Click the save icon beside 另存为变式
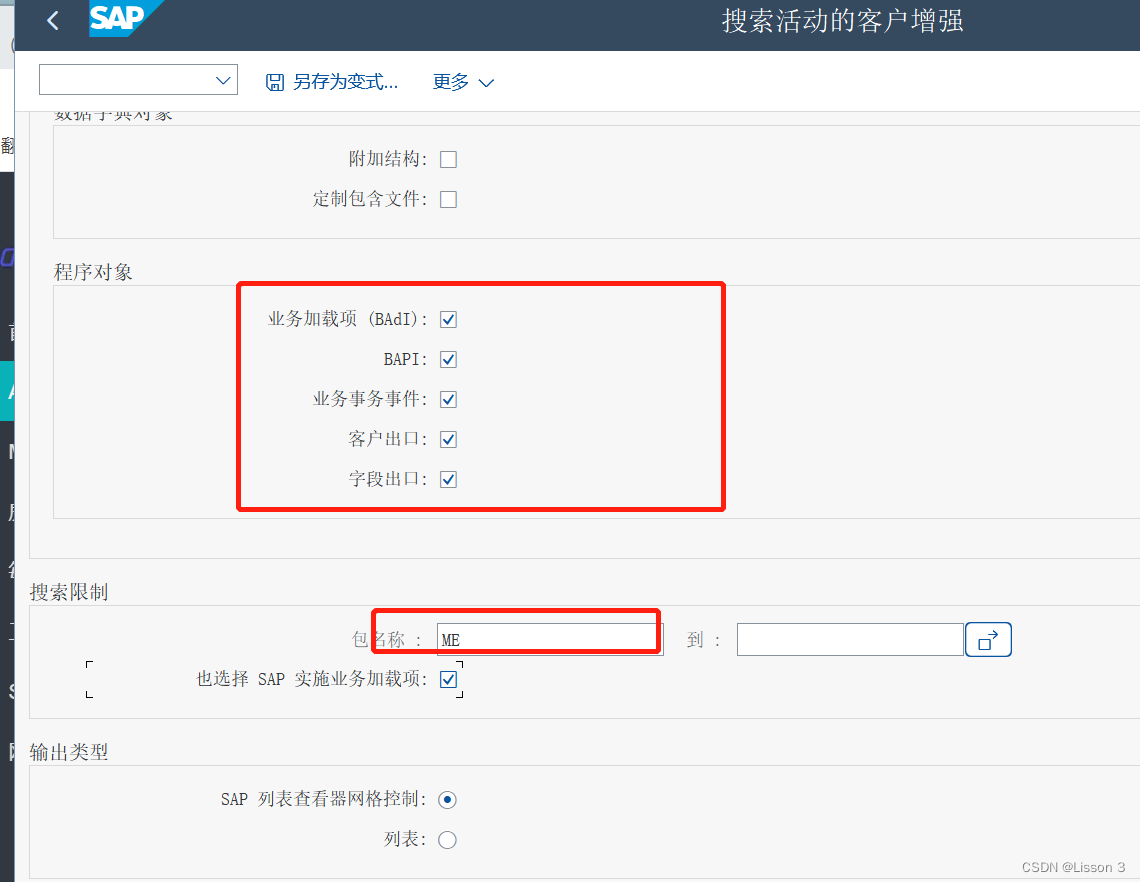This screenshot has height=882, width=1140. coord(275,82)
